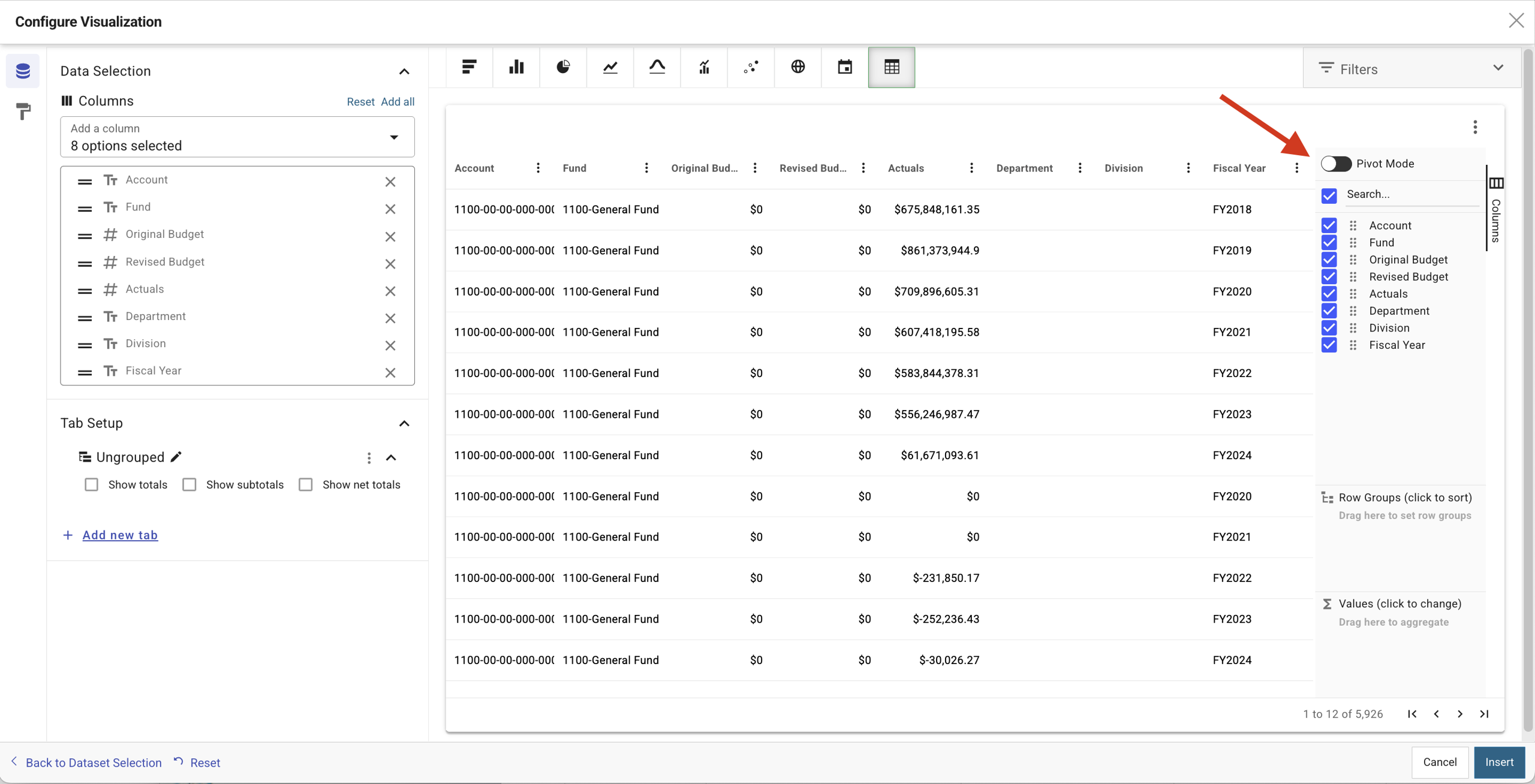Sort by the Account column header

tap(474, 168)
